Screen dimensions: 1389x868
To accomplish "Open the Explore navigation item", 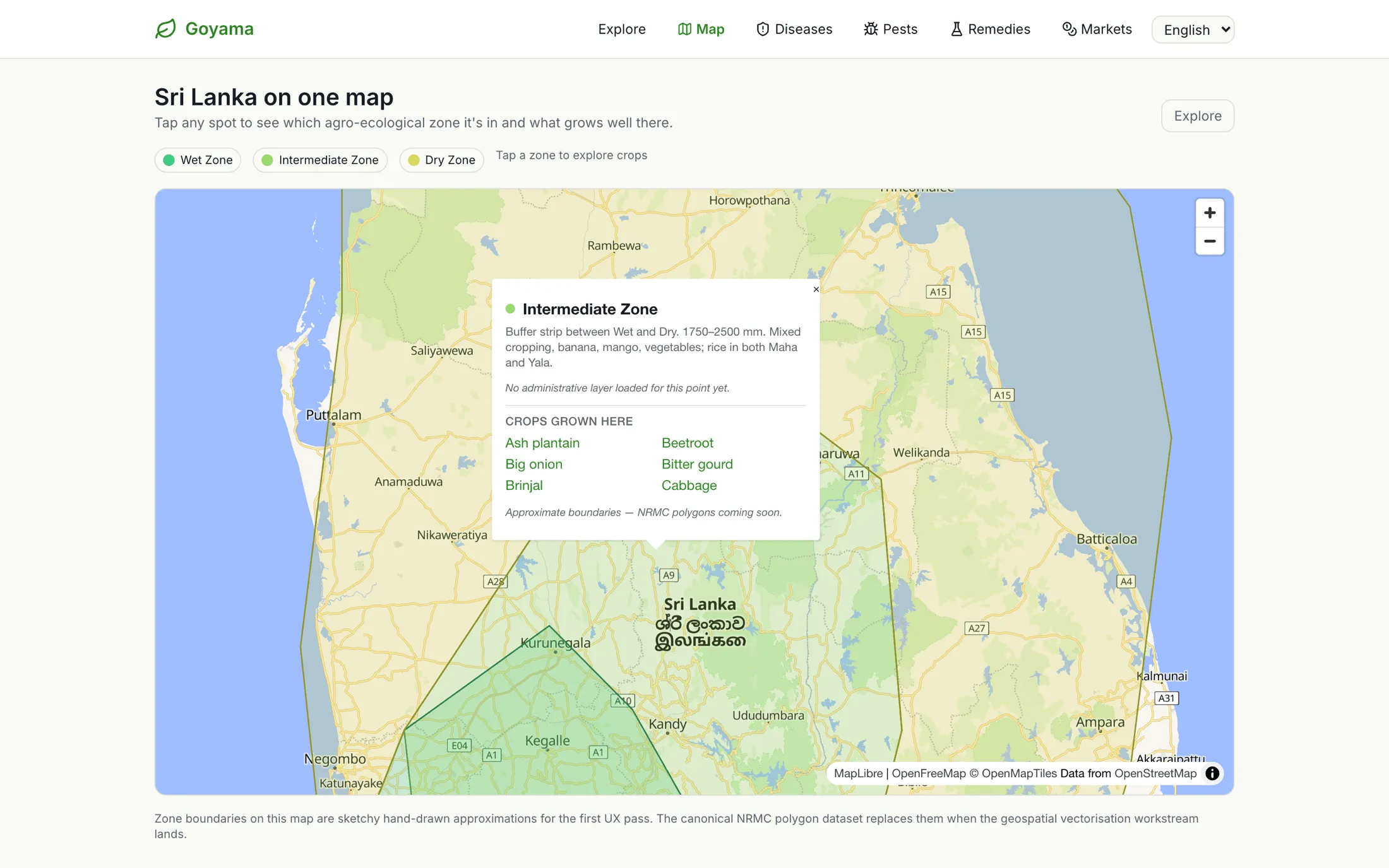I will 621,29.
